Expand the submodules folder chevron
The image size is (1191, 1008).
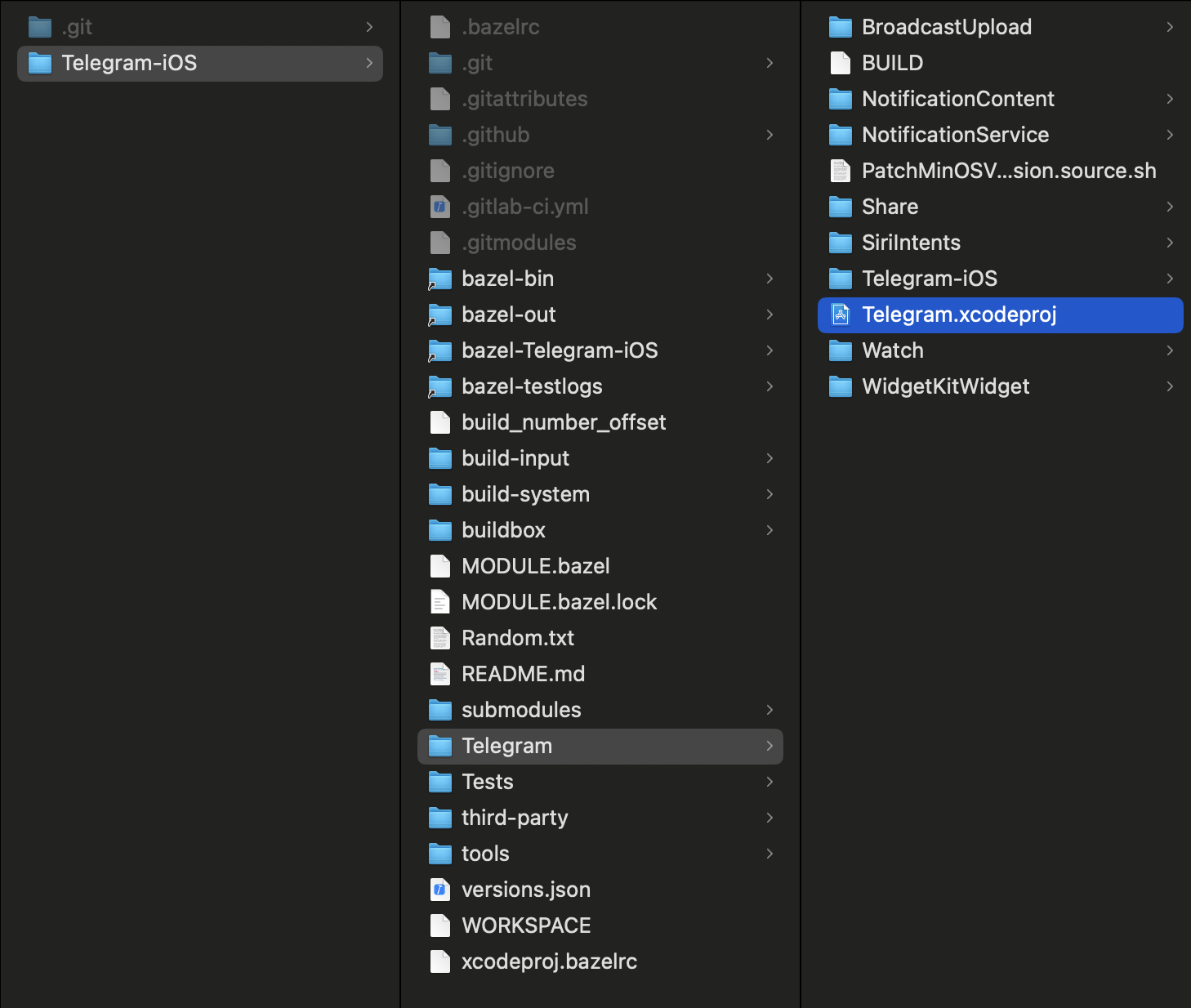pos(769,710)
